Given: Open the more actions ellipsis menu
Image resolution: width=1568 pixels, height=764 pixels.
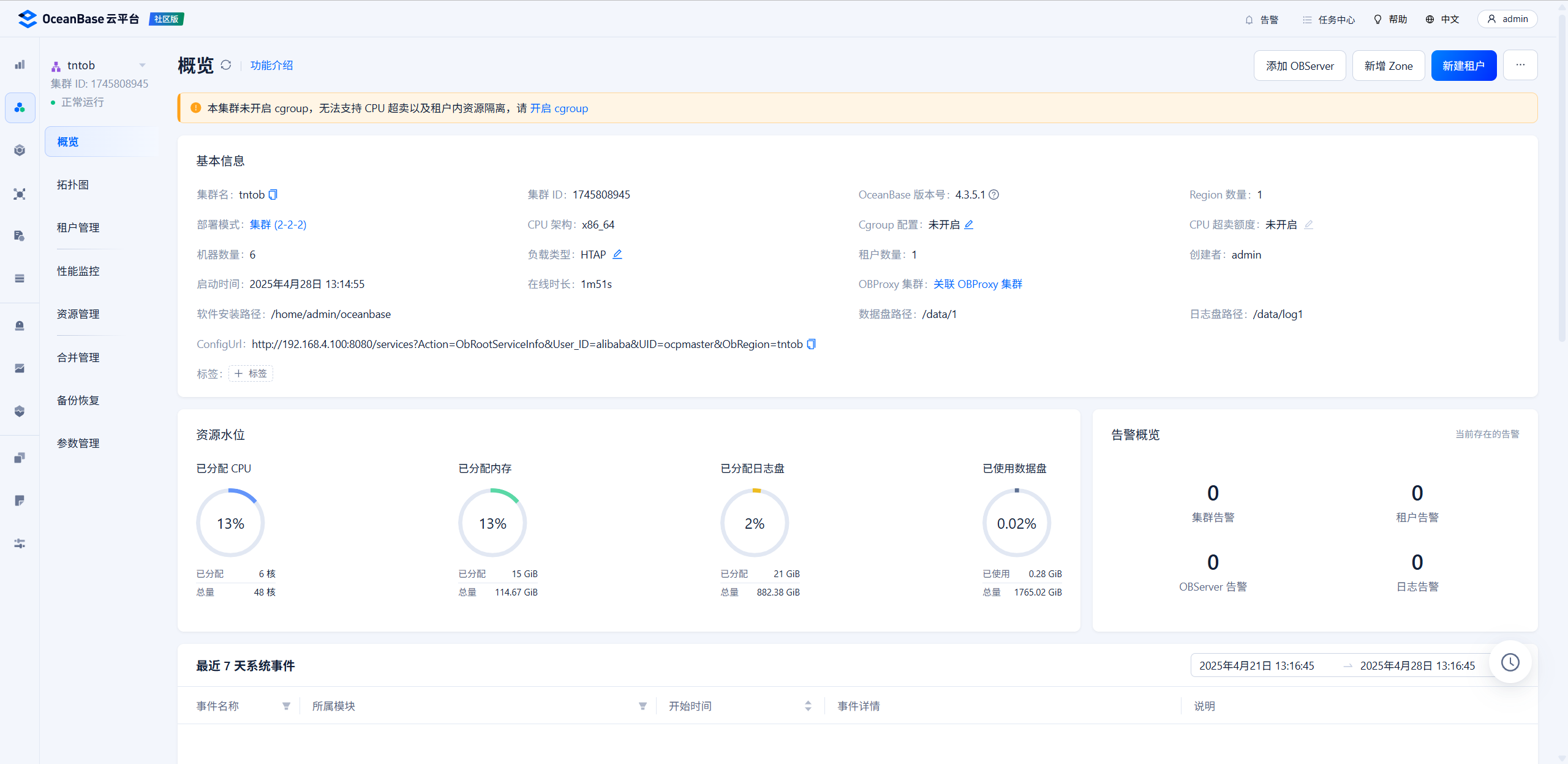Looking at the screenshot, I should pyautogui.click(x=1520, y=65).
